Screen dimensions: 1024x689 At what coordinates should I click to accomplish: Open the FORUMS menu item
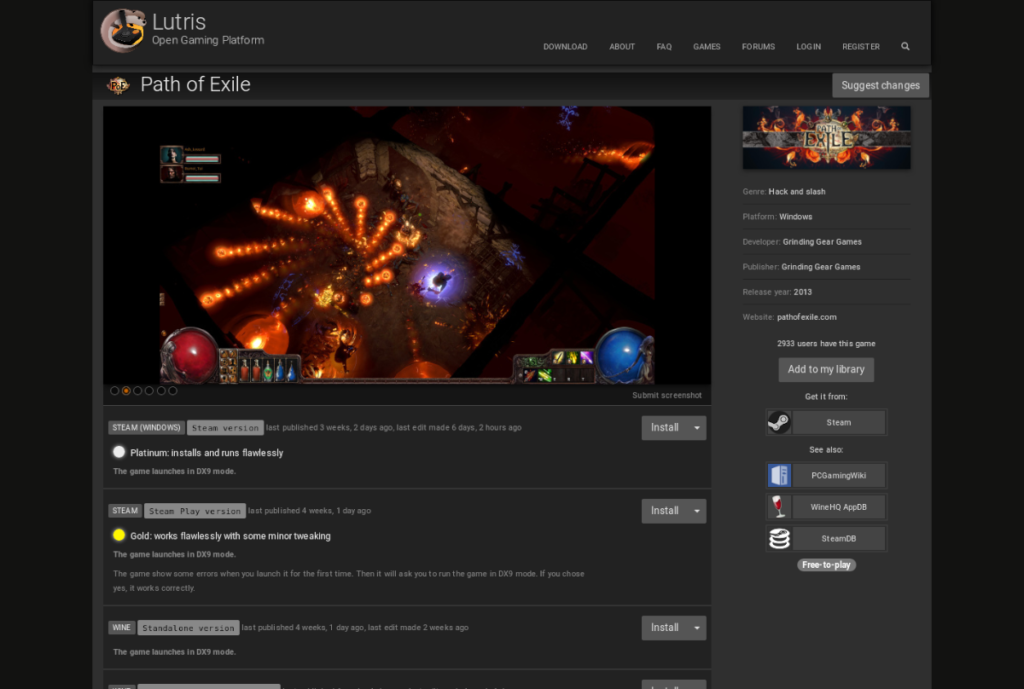[x=758, y=46]
